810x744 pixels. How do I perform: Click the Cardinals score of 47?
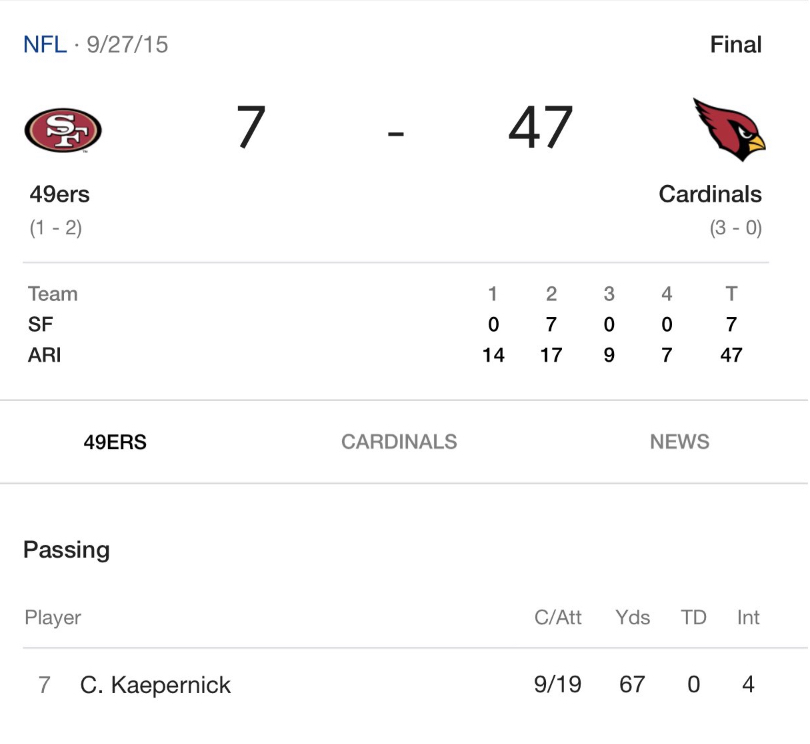coord(540,127)
